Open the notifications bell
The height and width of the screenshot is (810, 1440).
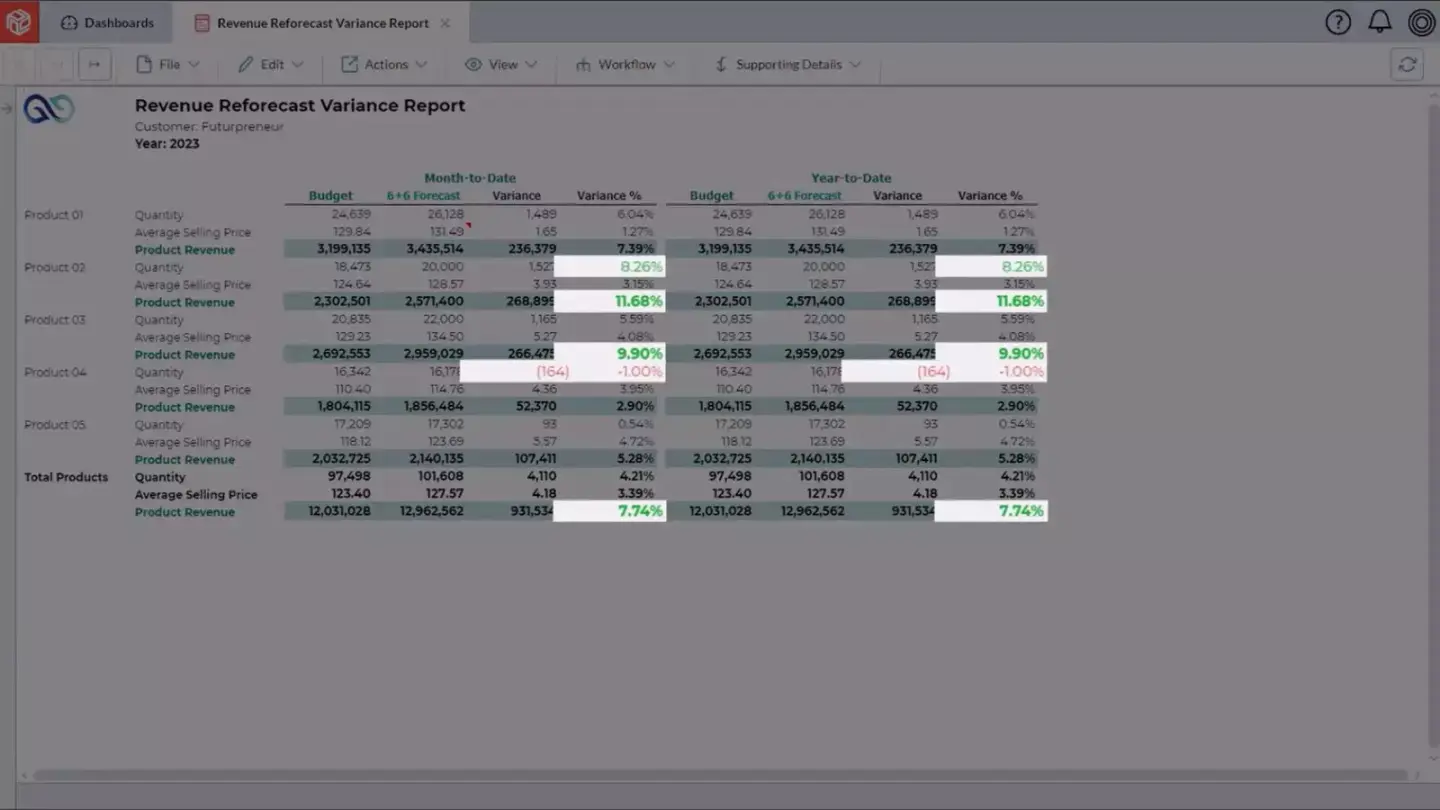(1380, 22)
